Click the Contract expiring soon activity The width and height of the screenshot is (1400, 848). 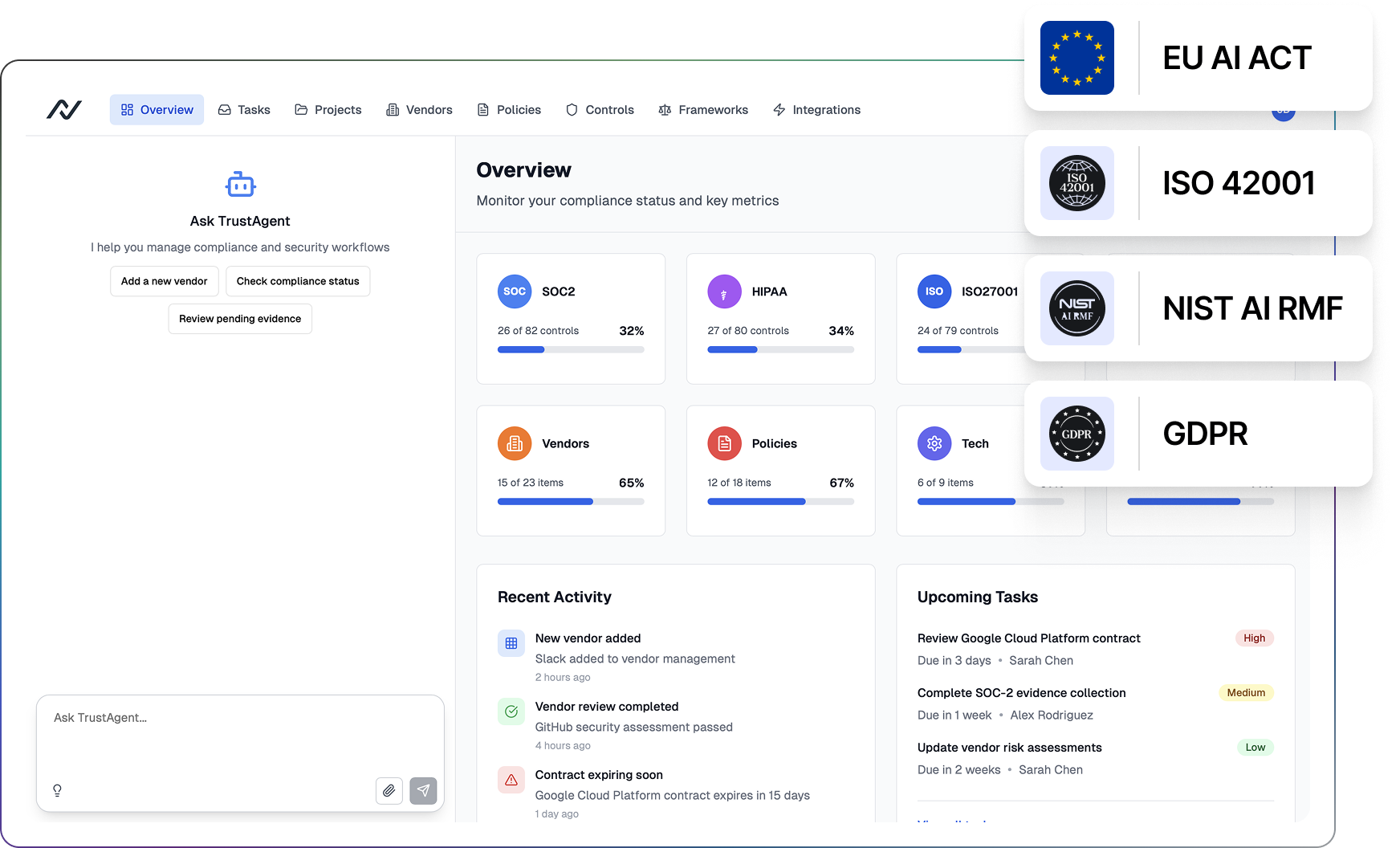pos(677,793)
